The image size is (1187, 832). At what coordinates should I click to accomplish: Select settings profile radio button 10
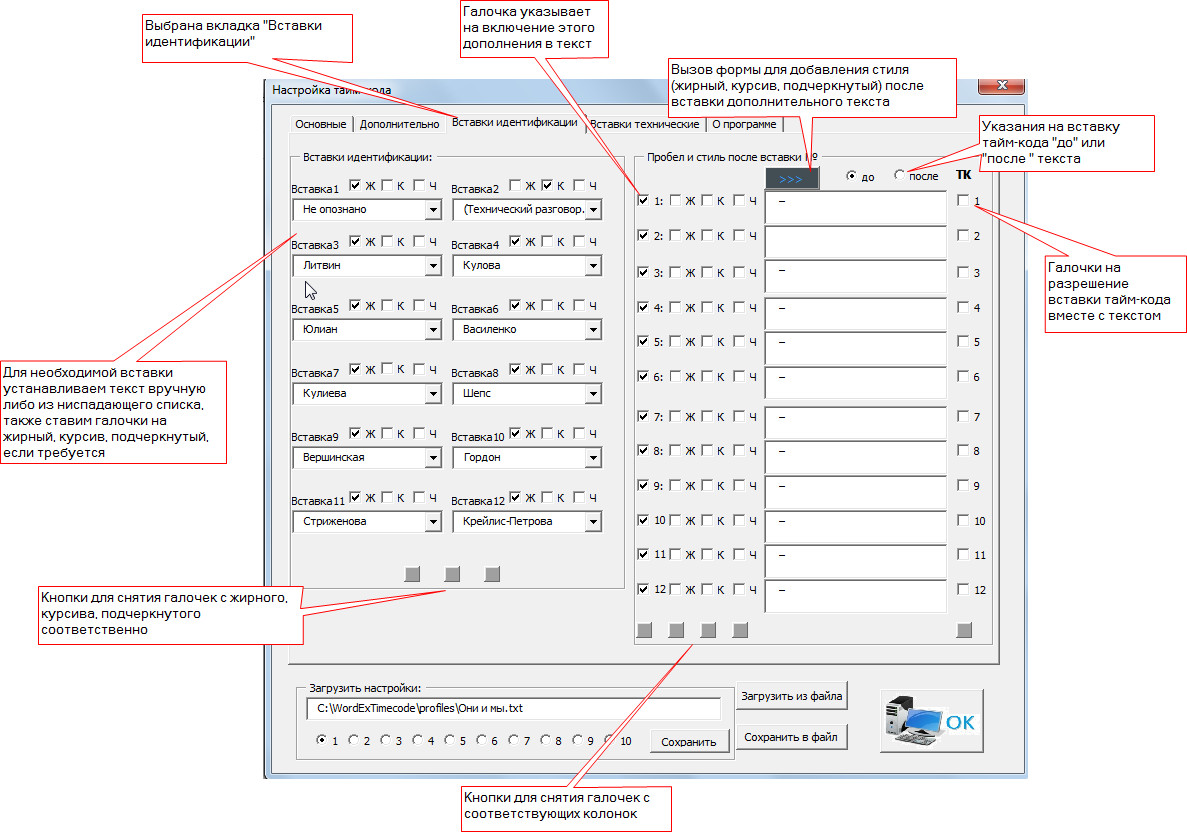pos(609,740)
